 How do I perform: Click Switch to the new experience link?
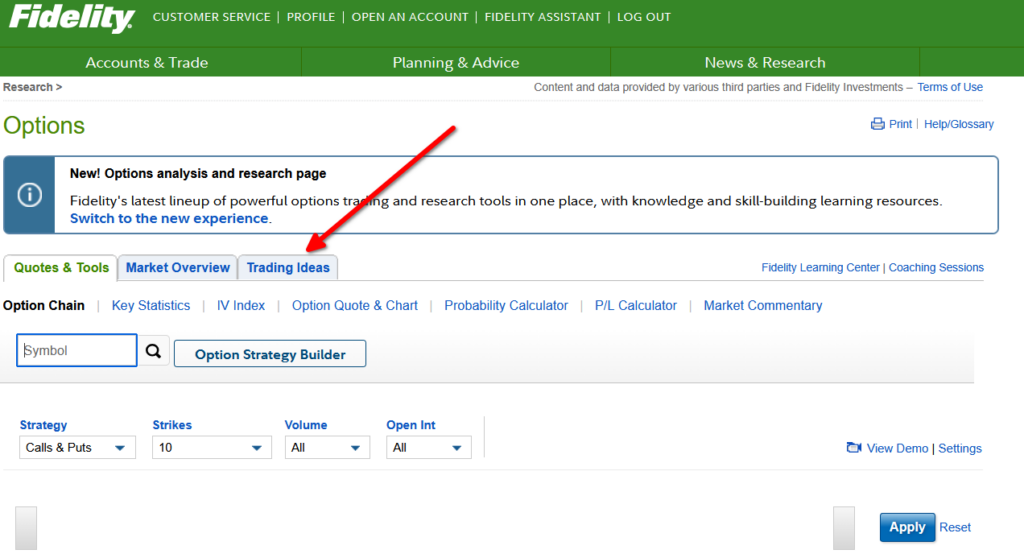169,218
